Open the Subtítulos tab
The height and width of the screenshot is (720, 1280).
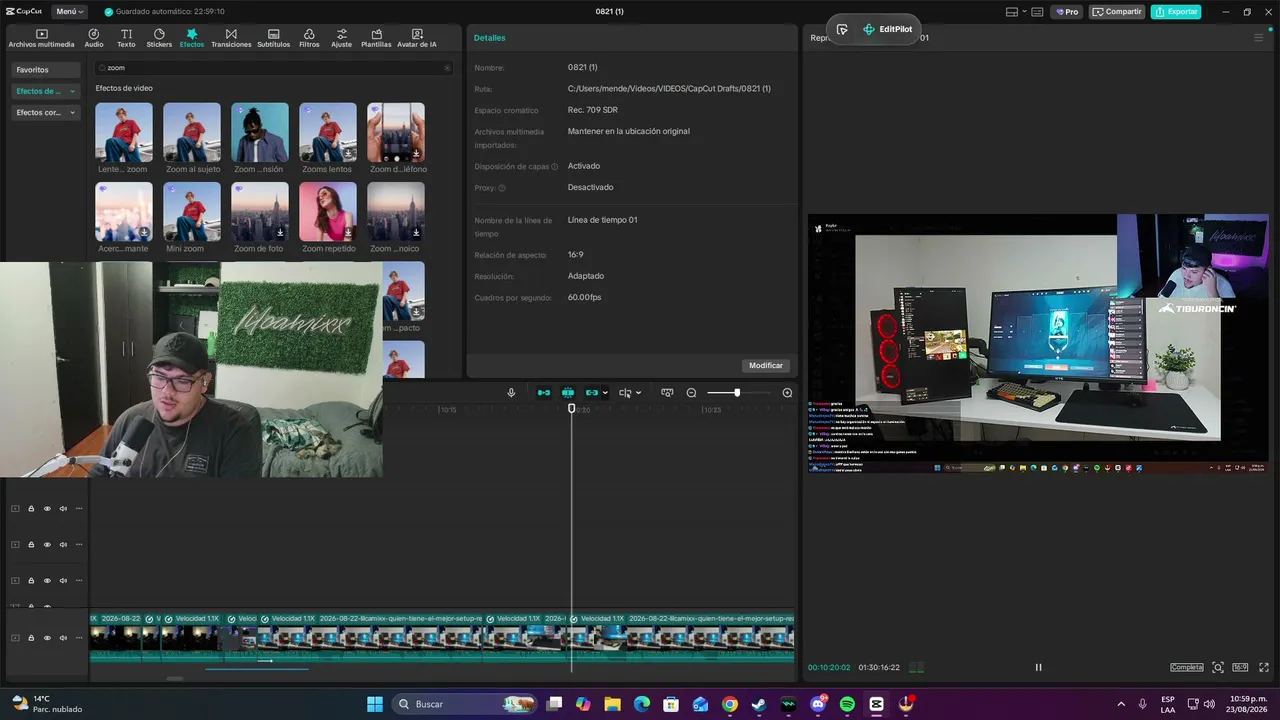(x=273, y=38)
